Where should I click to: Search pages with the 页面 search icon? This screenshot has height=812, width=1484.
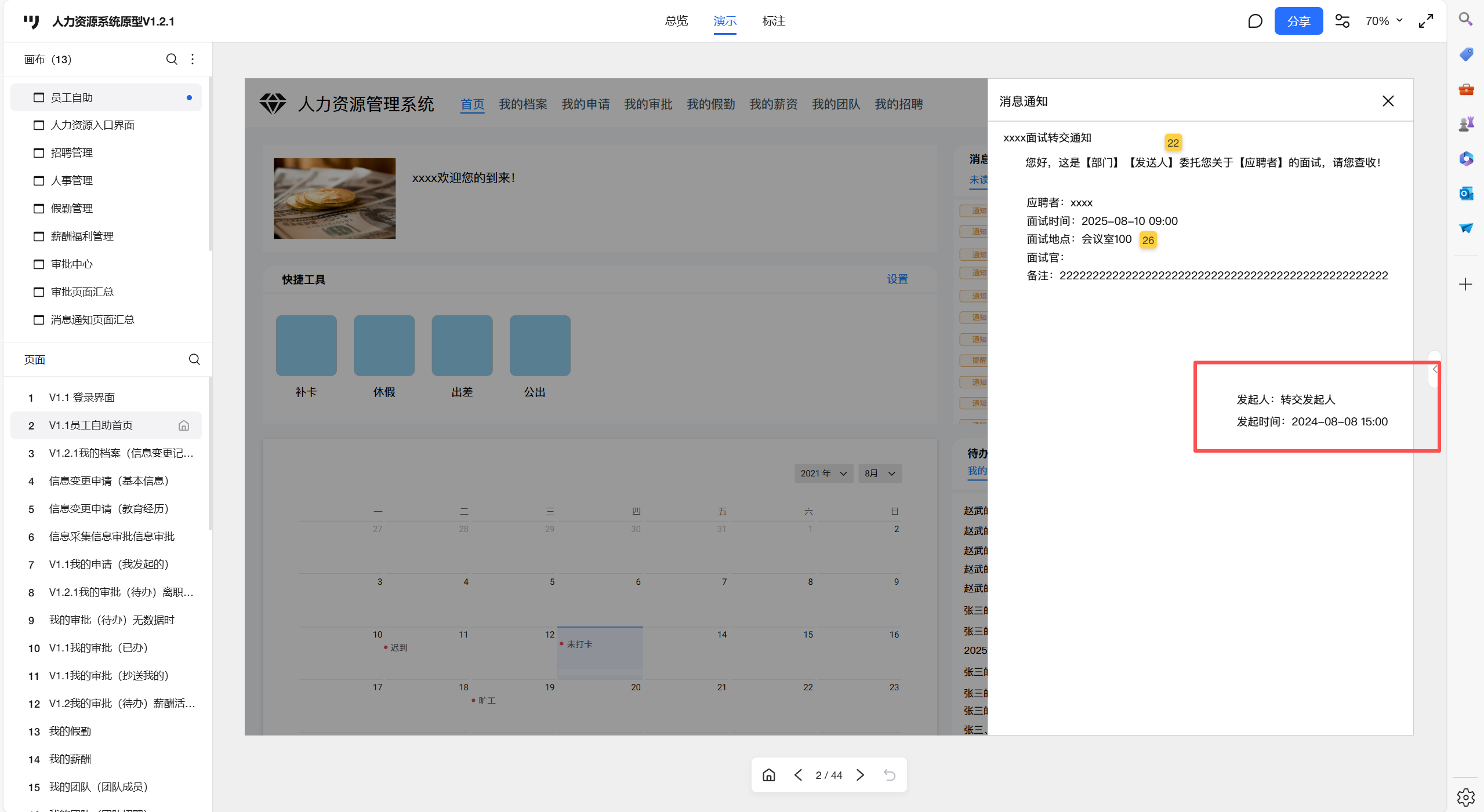(194, 359)
